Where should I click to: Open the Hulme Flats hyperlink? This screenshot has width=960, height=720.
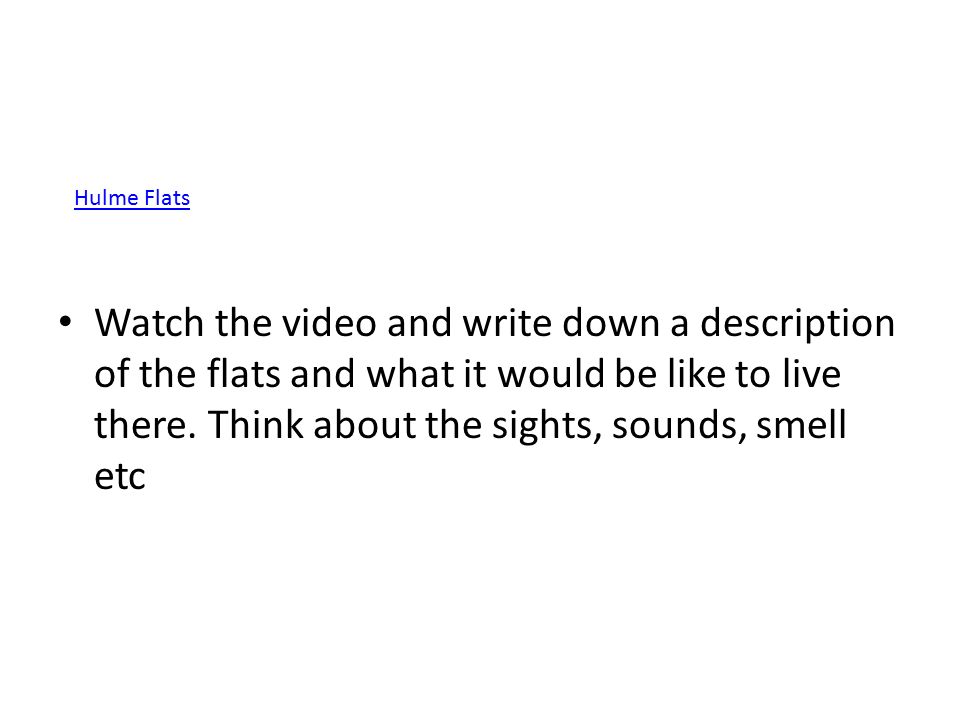(132, 198)
